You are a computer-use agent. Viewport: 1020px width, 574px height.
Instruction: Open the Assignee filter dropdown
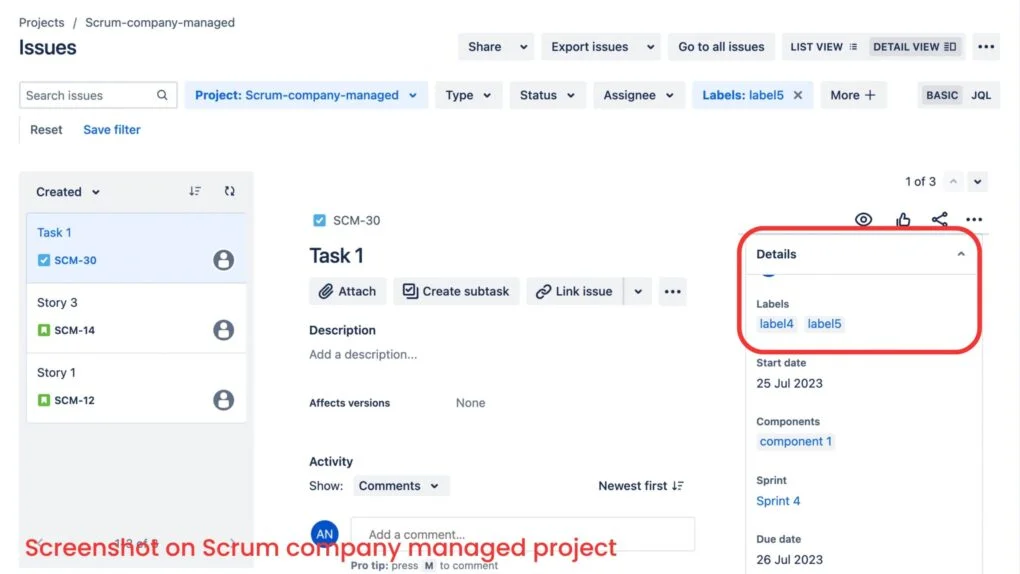pos(638,95)
